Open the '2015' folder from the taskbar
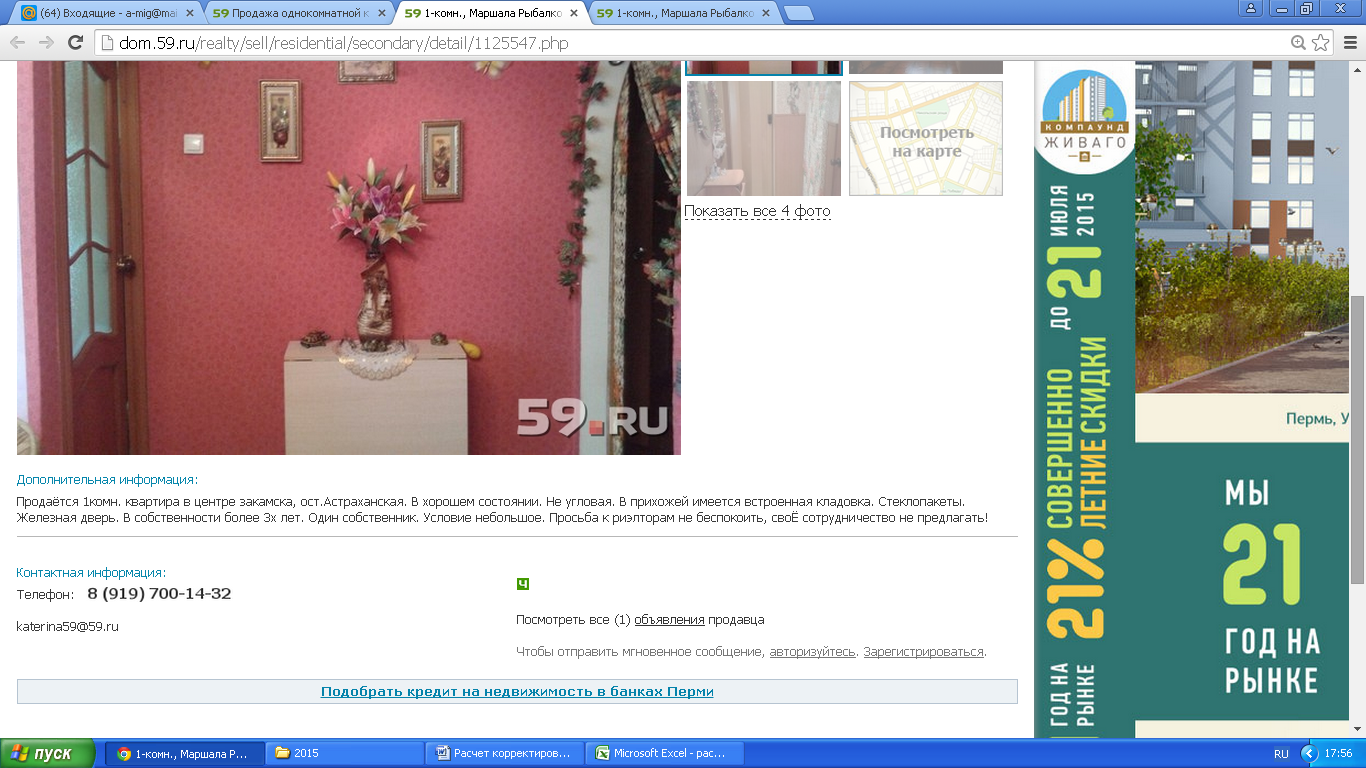Image resolution: width=1366 pixels, height=768 pixels. tap(345, 753)
